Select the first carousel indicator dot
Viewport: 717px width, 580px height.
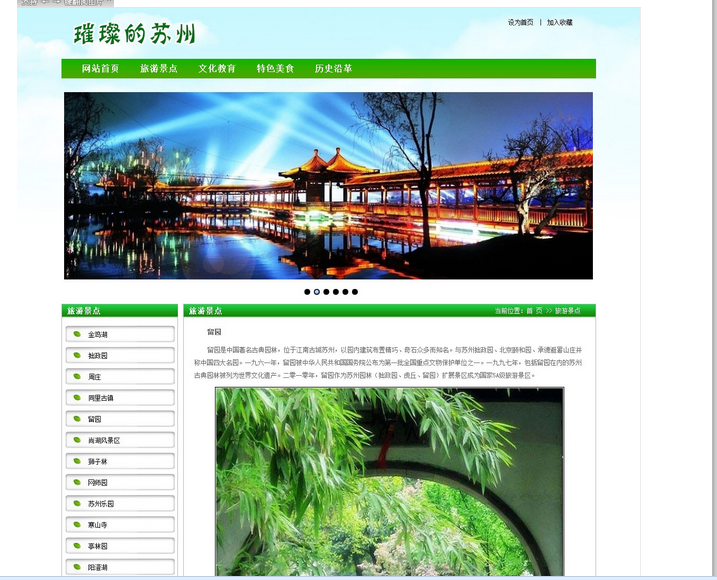tap(307, 292)
